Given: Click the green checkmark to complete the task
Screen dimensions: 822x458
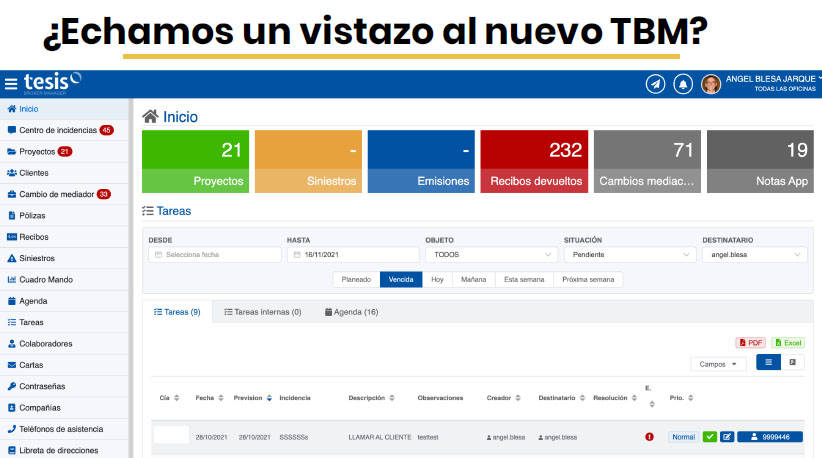Looking at the screenshot, I should click(x=710, y=437).
